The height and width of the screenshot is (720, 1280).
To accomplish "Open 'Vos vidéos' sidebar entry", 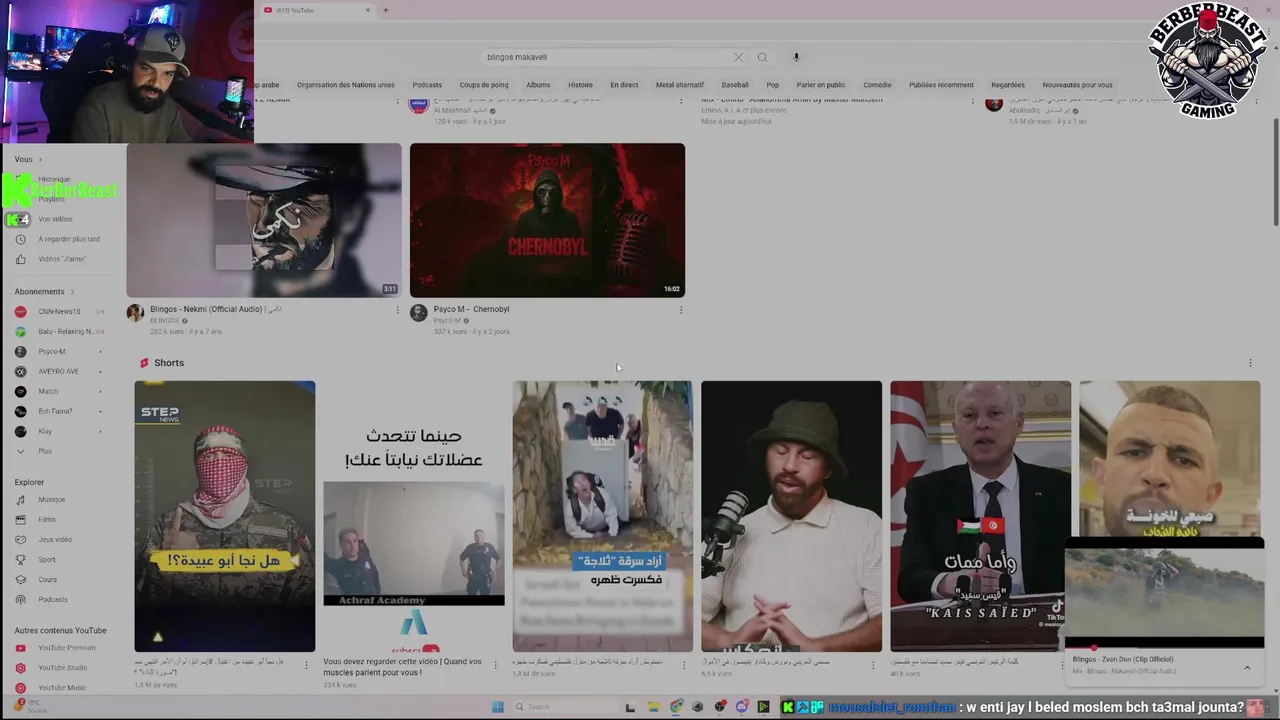I will (55, 219).
